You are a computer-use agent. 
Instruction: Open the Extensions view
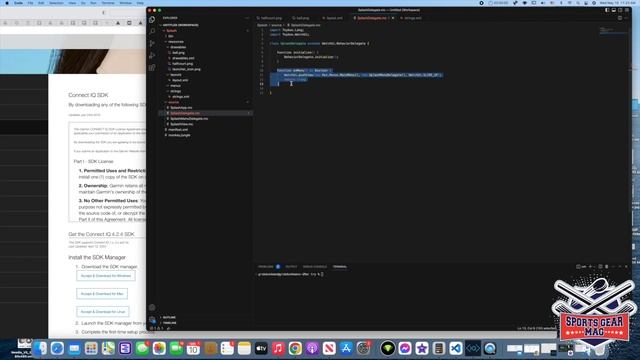pyautogui.click(x=152, y=67)
